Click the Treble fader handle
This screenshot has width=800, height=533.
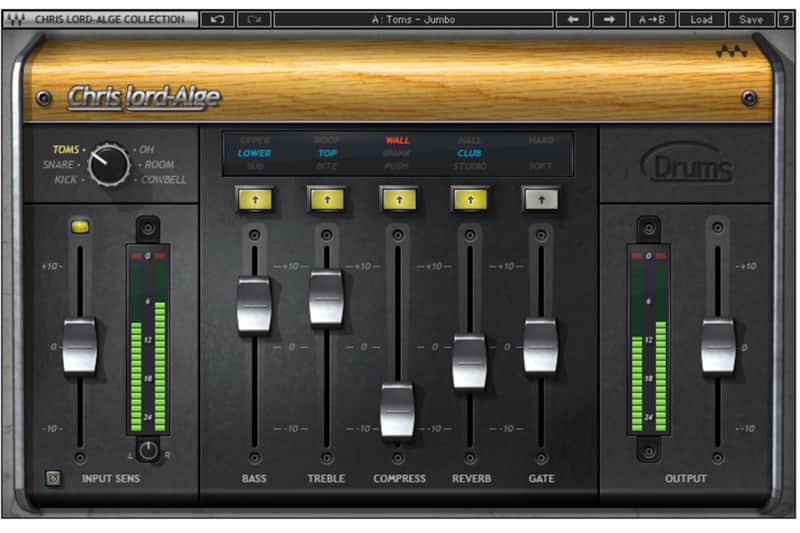(x=327, y=298)
